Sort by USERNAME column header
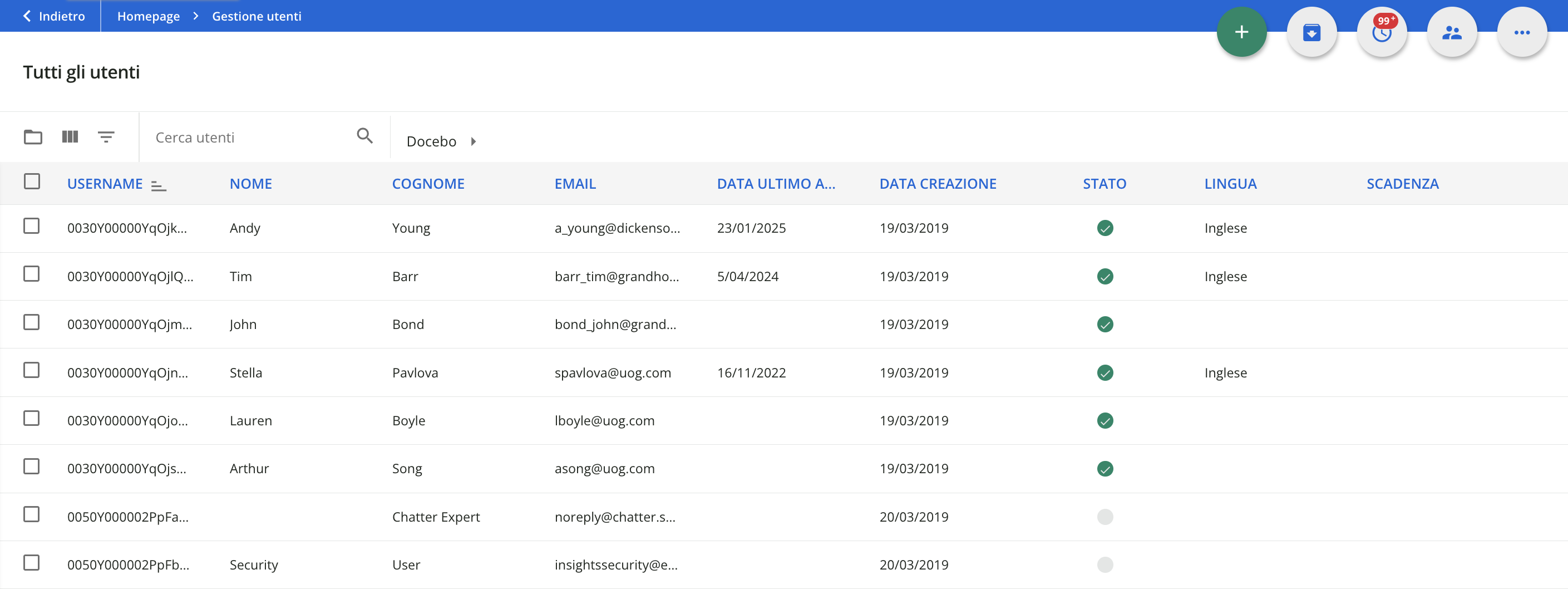Screen dimensions: 1568x589 click(105, 184)
